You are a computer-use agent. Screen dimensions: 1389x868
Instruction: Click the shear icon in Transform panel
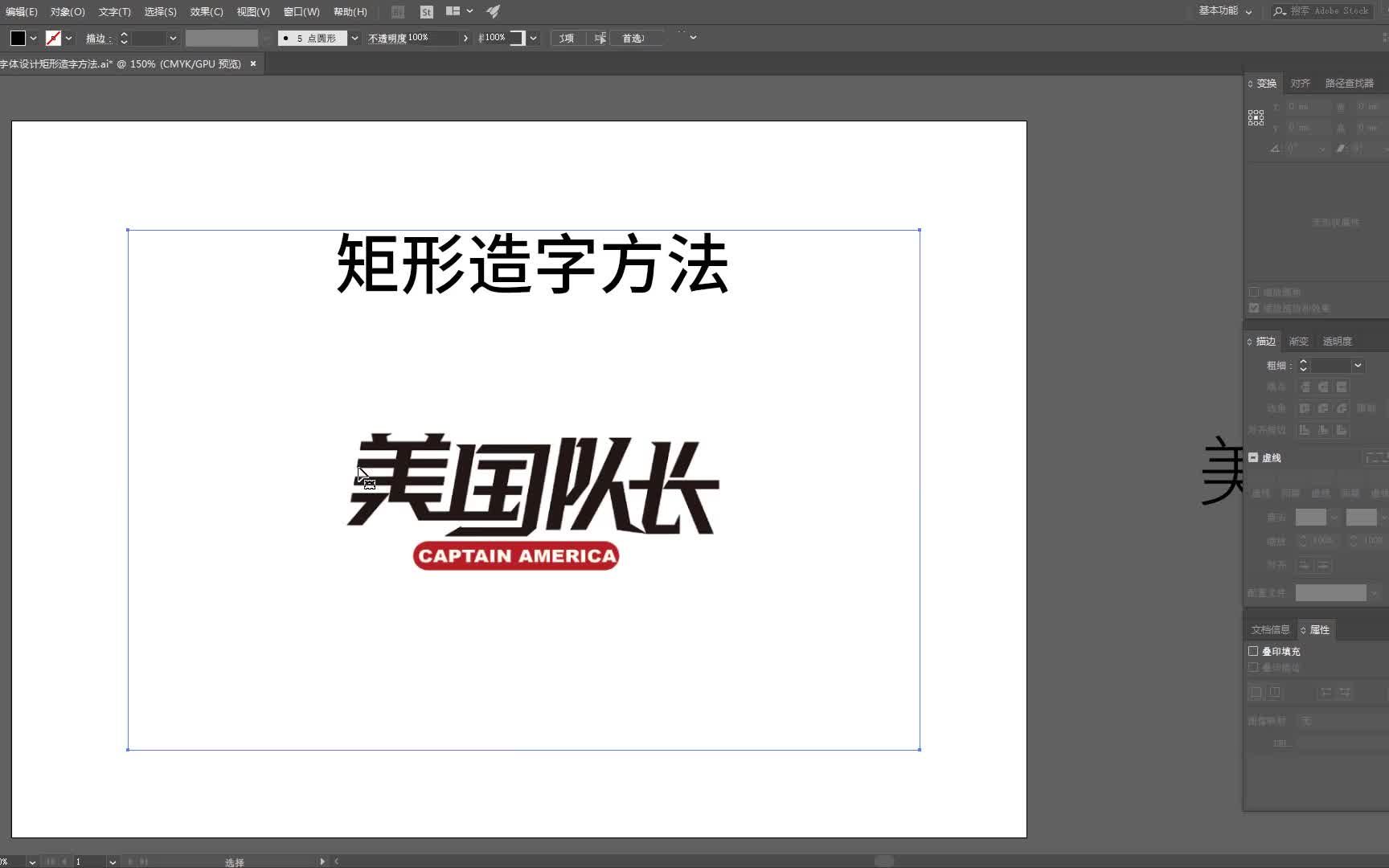(x=1340, y=149)
